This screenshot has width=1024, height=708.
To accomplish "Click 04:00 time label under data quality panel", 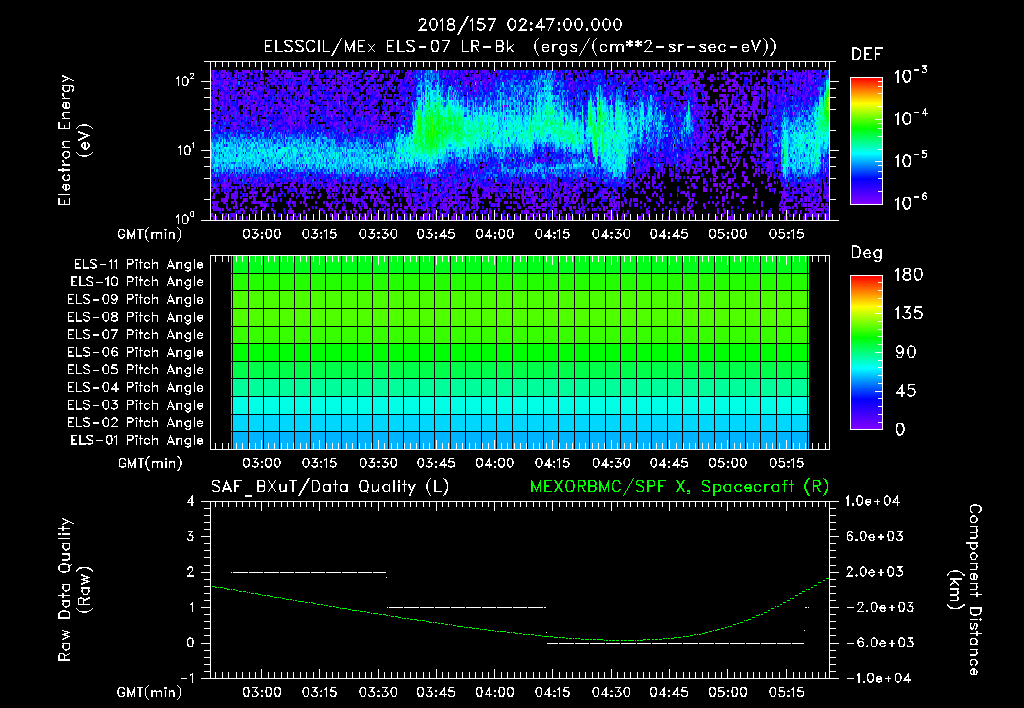I will pos(494,692).
